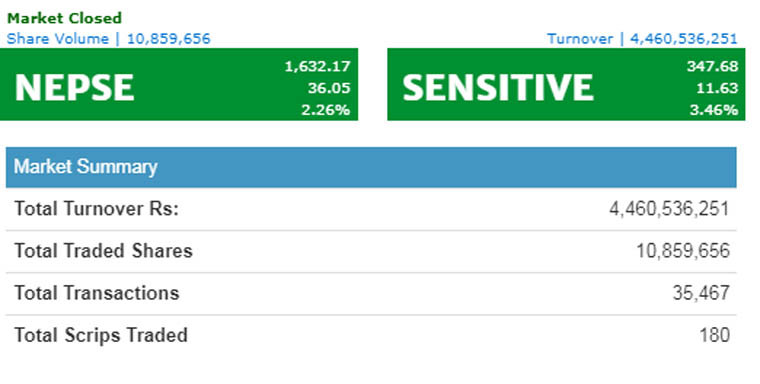The height and width of the screenshot is (384, 760).
Task: Select the SENSITIVE percent change 3.46%
Action: (714, 110)
